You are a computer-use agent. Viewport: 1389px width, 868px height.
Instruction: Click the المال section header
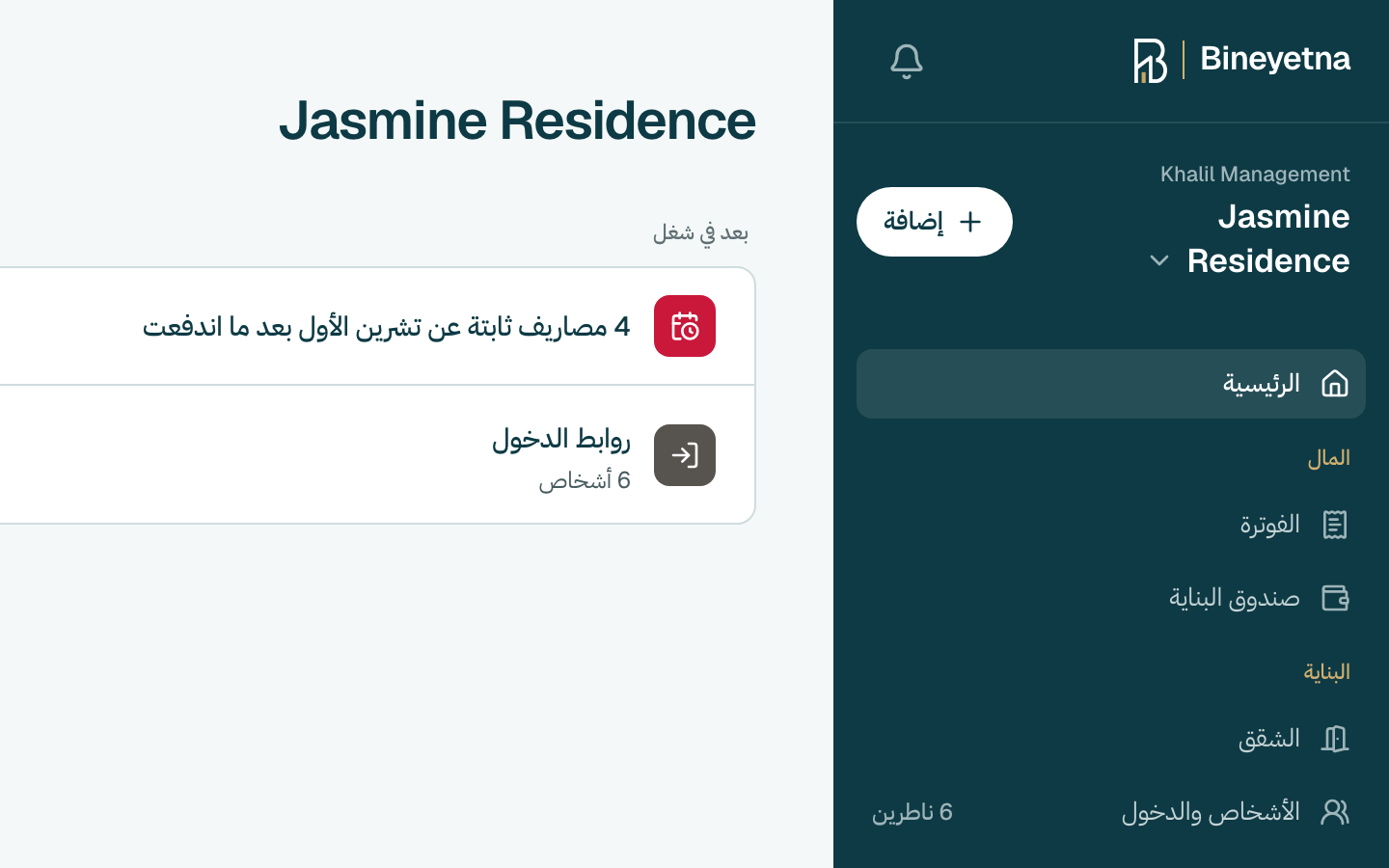click(x=1328, y=458)
